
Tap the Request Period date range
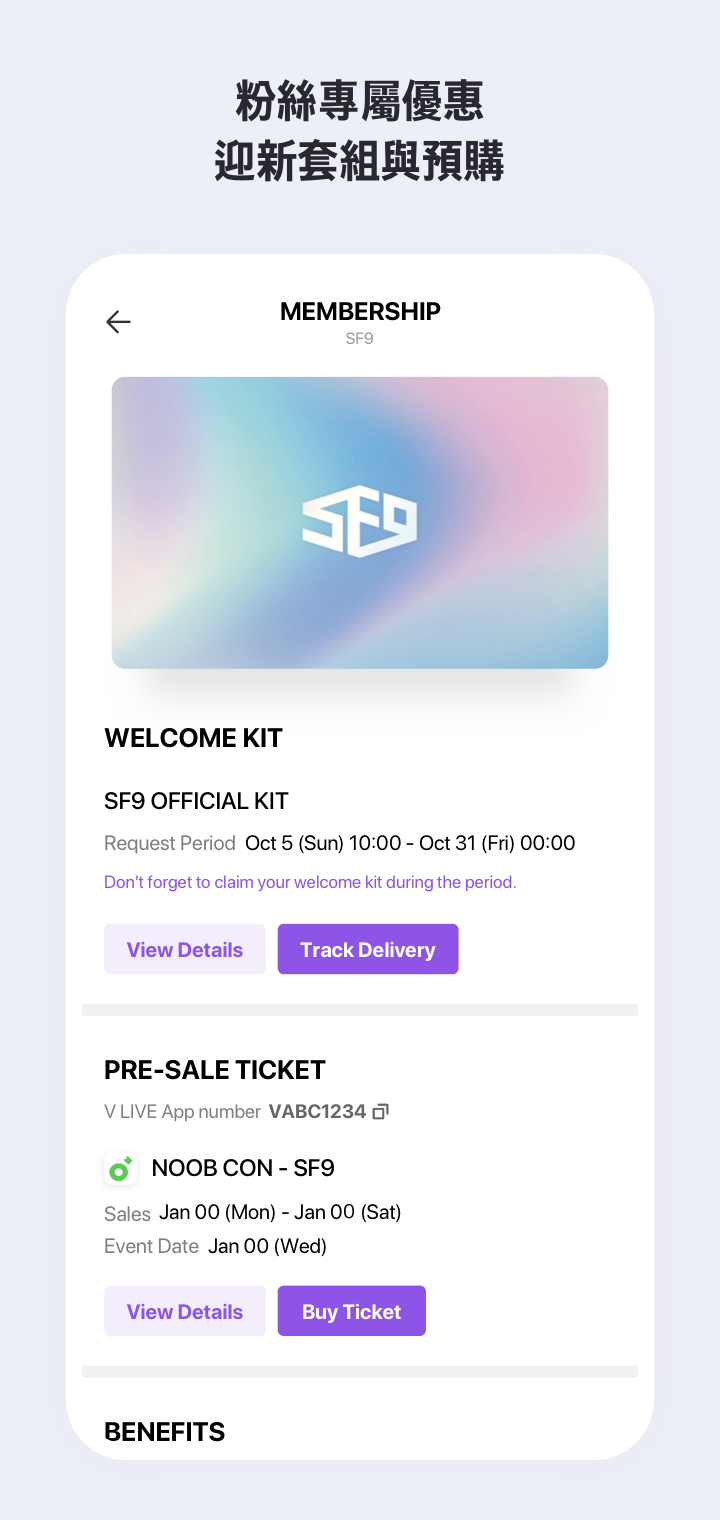[410, 843]
